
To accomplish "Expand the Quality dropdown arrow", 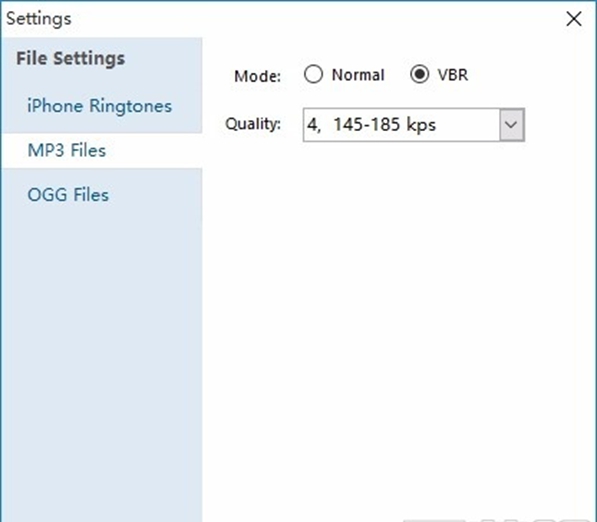I will [x=511, y=125].
